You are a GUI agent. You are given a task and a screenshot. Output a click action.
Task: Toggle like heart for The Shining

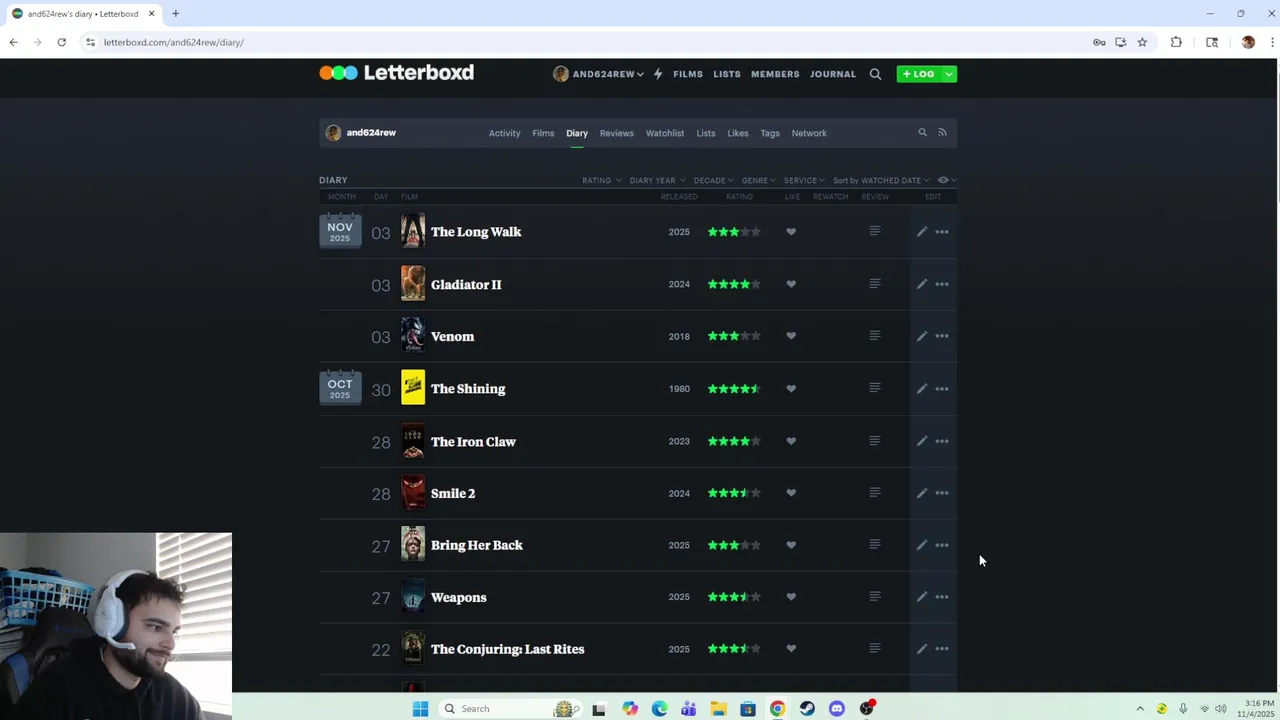pyautogui.click(x=791, y=388)
